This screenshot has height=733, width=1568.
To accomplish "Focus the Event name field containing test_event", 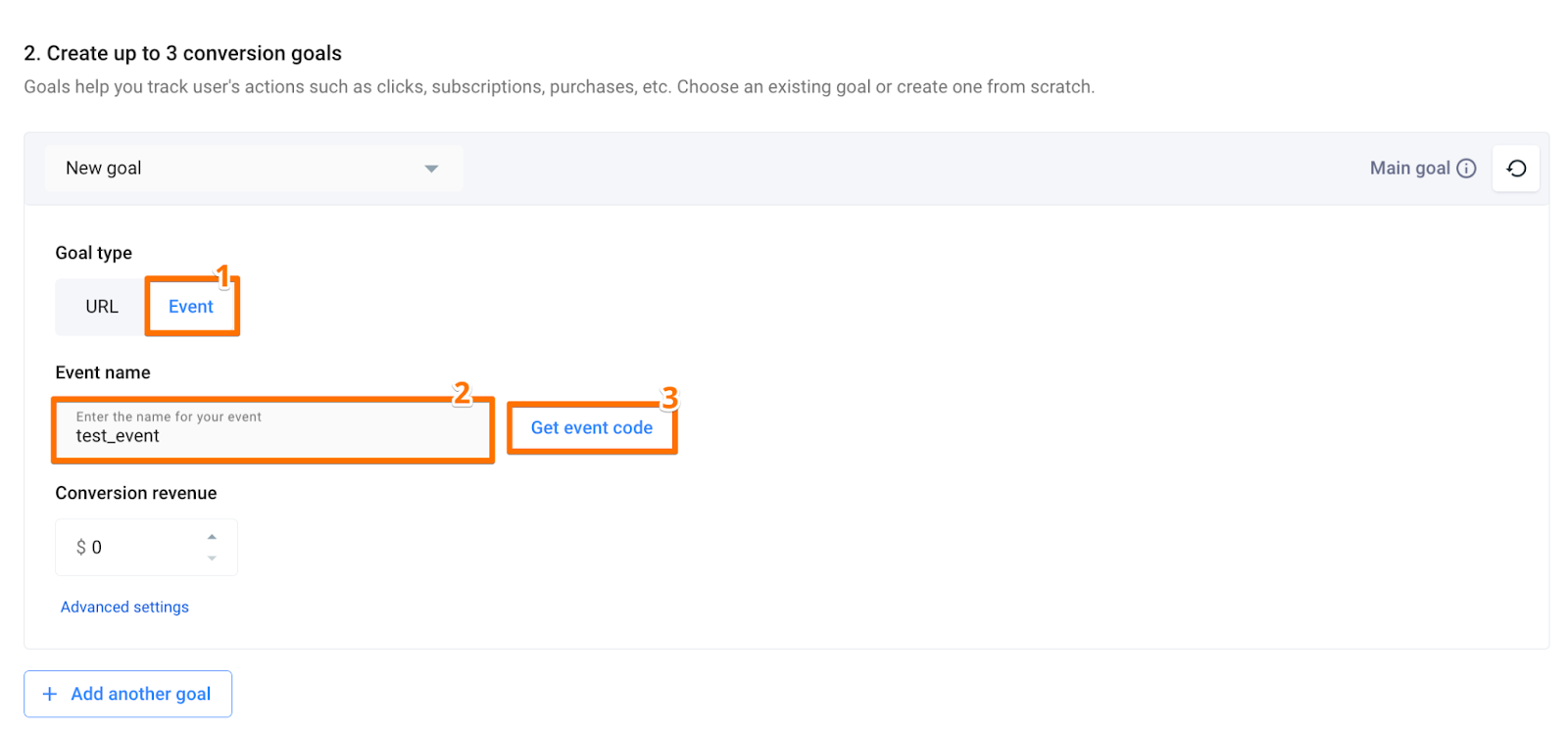I will [x=272, y=436].
